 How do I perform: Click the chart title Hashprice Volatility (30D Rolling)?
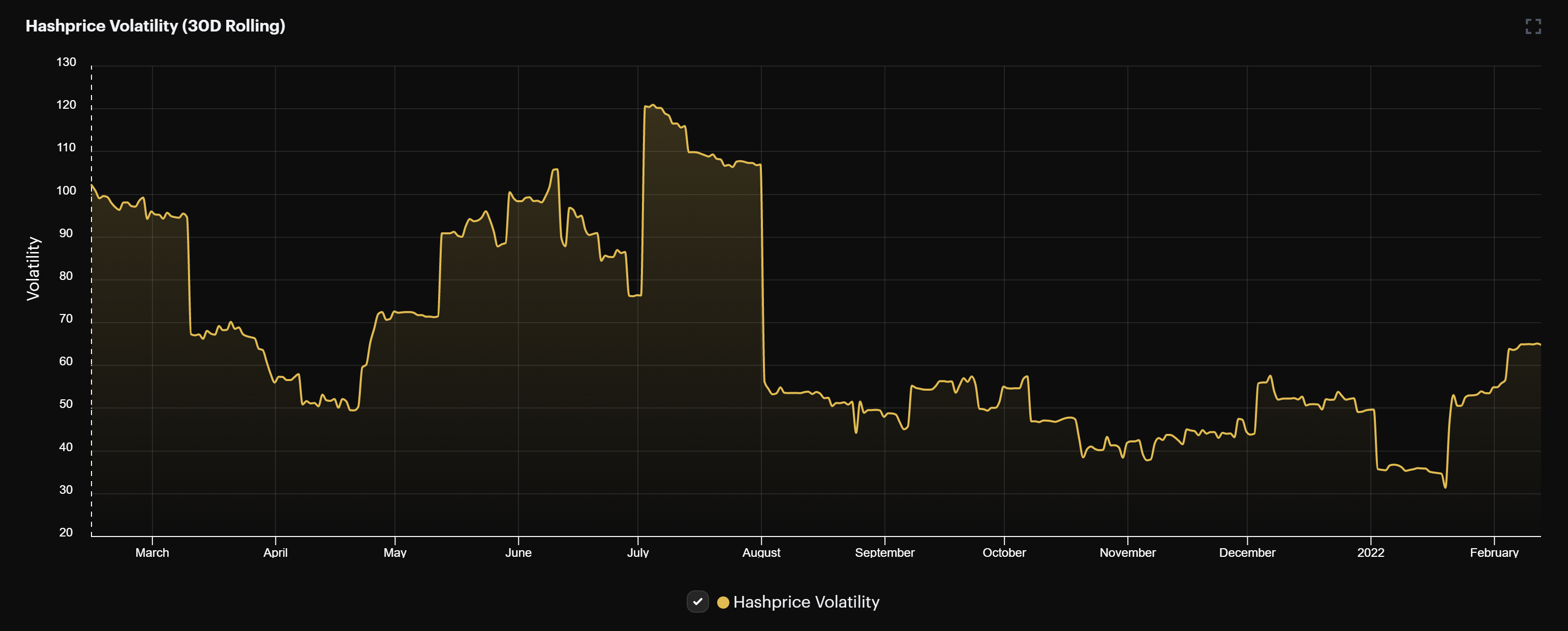156,26
